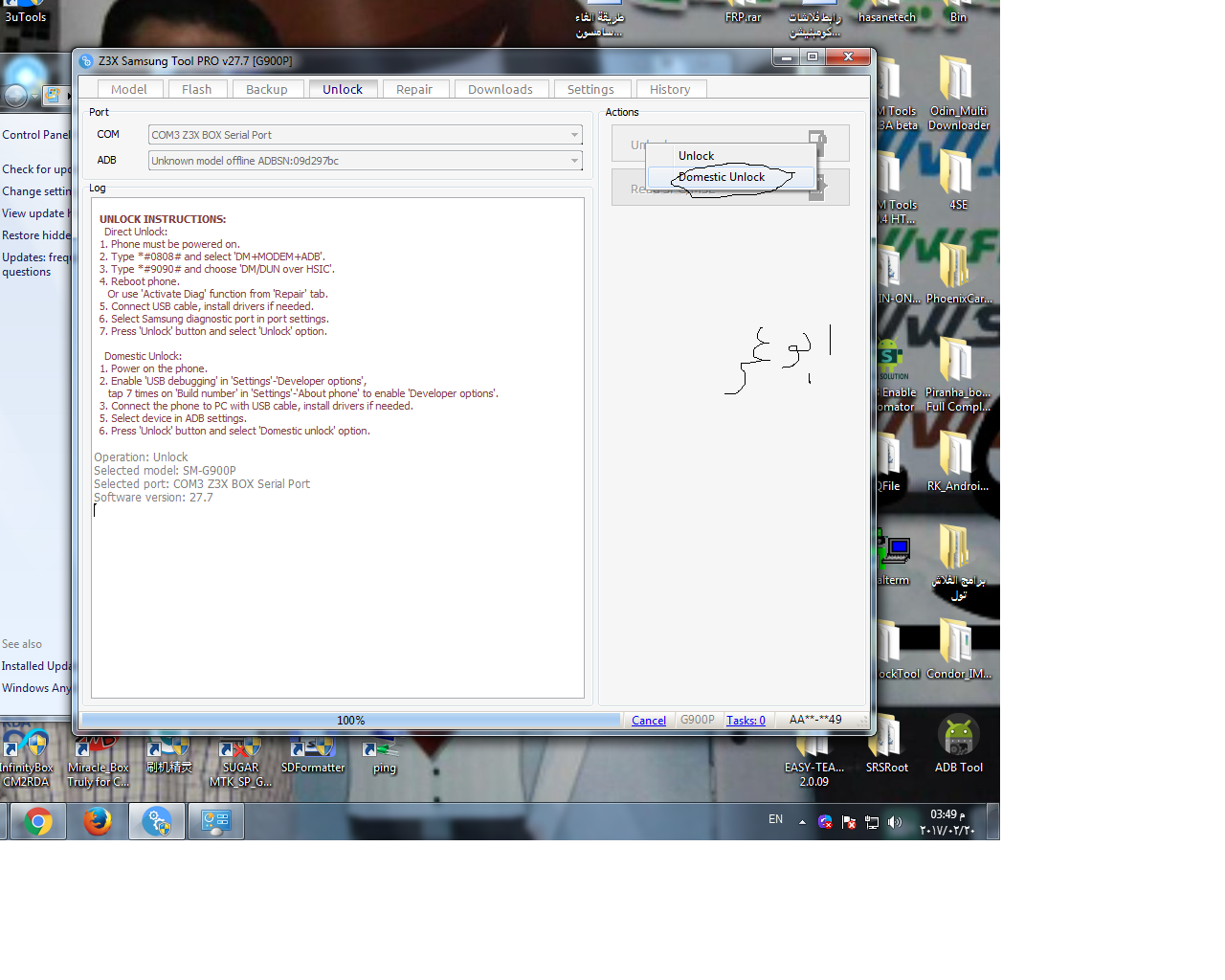Switch to the Repair tab
The height and width of the screenshot is (980, 1225).
pos(414,89)
